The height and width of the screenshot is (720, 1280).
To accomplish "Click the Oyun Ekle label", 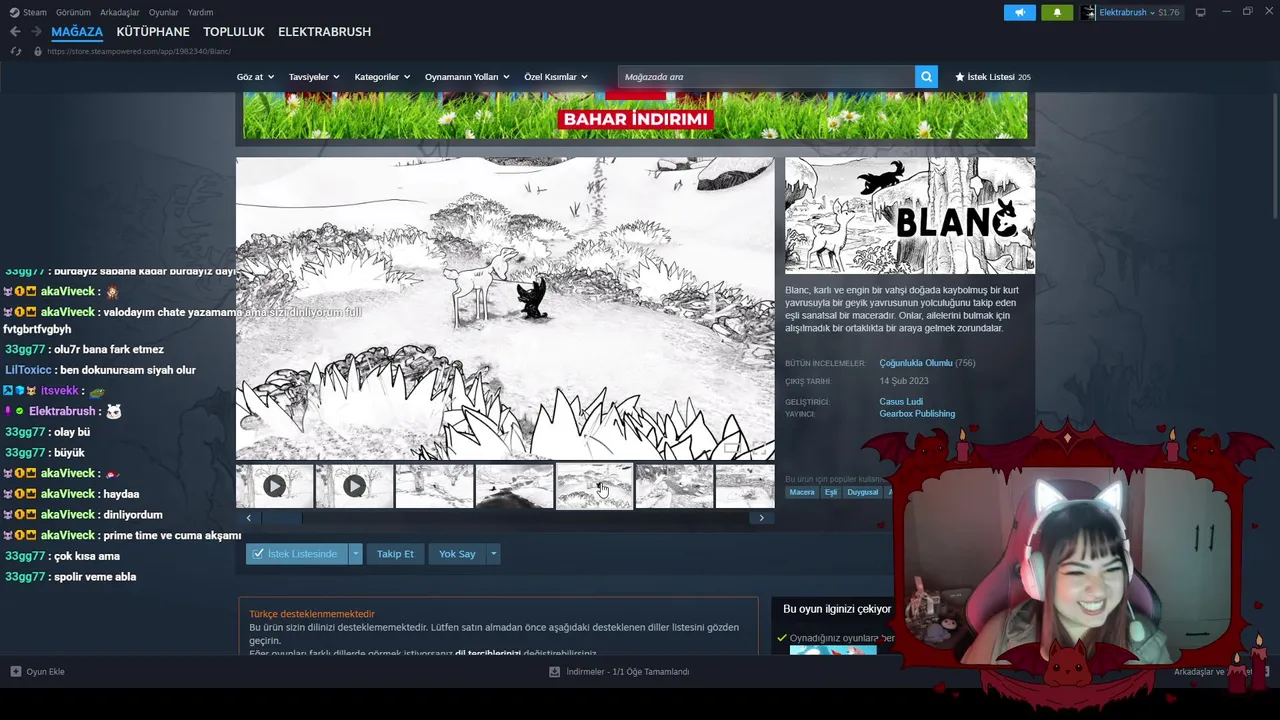I will [45, 672].
